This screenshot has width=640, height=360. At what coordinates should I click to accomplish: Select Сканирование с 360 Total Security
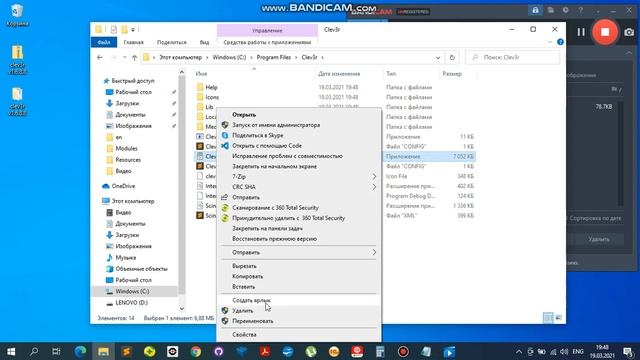click(275, 208)
